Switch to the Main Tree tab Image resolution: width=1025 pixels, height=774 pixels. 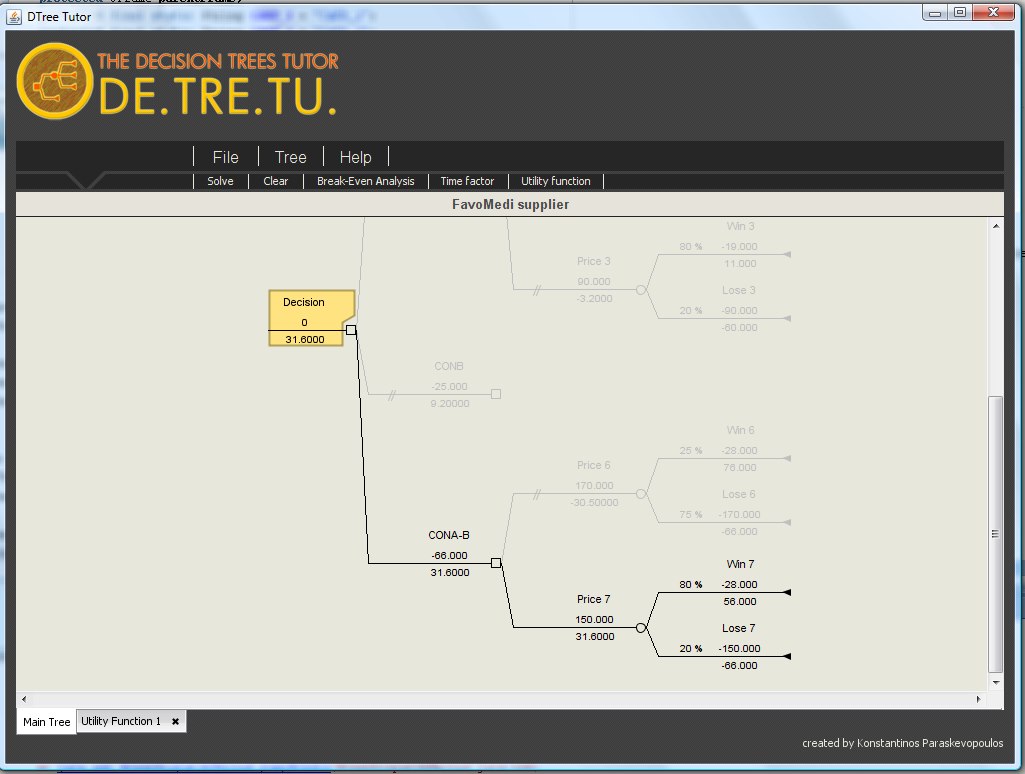click(46, 722)
